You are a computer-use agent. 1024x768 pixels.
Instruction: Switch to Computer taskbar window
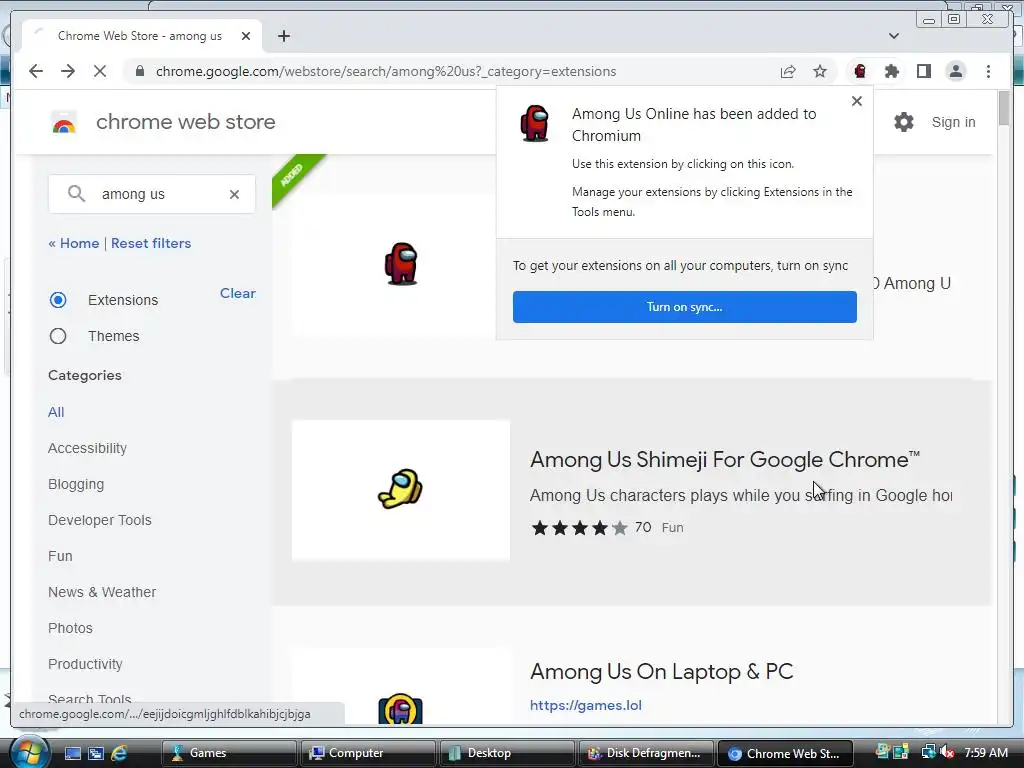[x=368, y=753]
